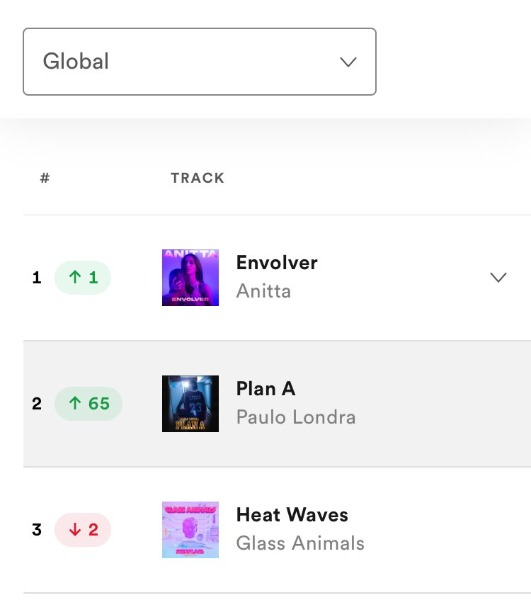Image resolution: width=531 pixels, height=600 pixels.
Task: Open artist Glass Animals
Action: (x=300, y=543)
